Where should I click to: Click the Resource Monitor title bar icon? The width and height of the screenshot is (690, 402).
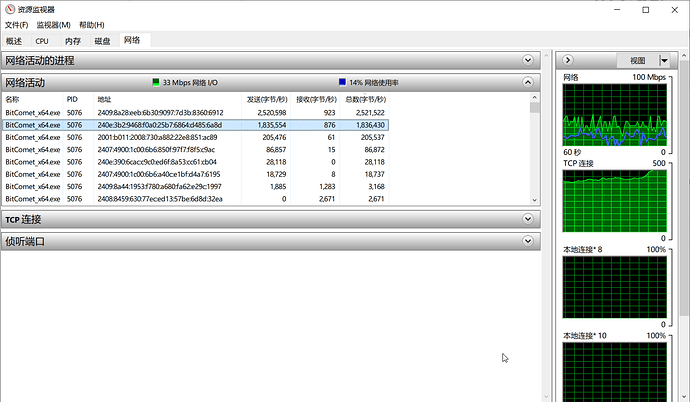point(10,9)
